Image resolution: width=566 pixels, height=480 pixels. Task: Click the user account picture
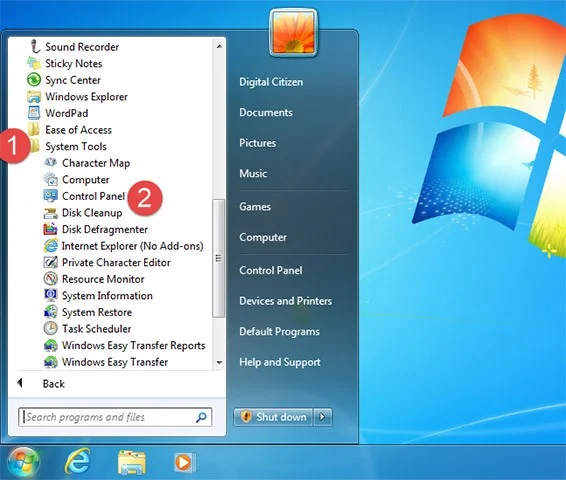click(293, 33)
